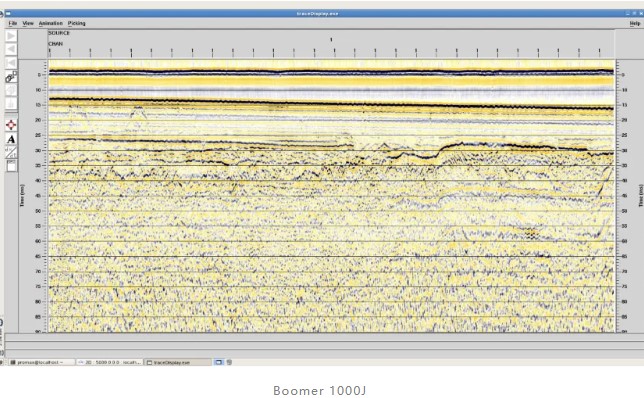Click the next screen forward arrow icon
Image resolution: width=644 pixels, height=398 pixels.
click(x=11, y=36)
